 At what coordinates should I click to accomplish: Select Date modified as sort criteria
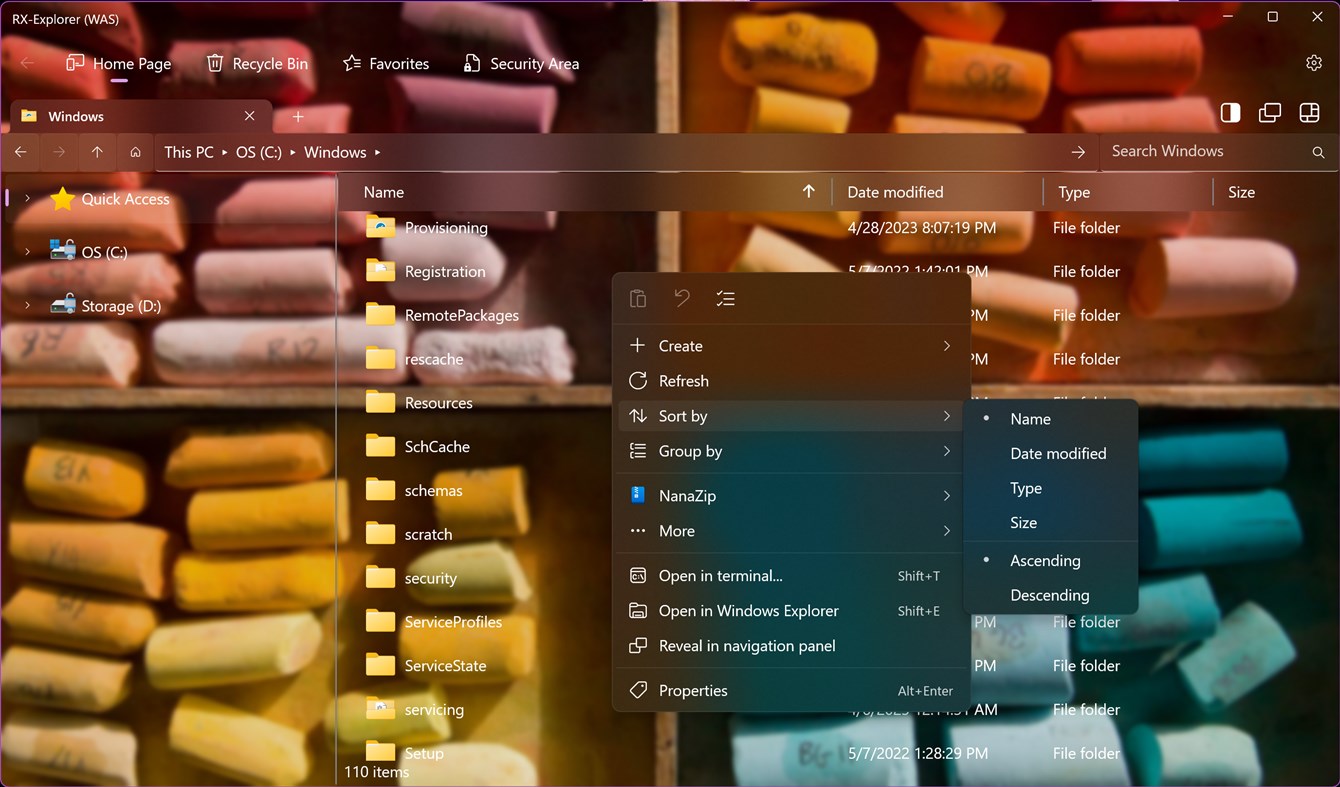tap(1058, 453)
